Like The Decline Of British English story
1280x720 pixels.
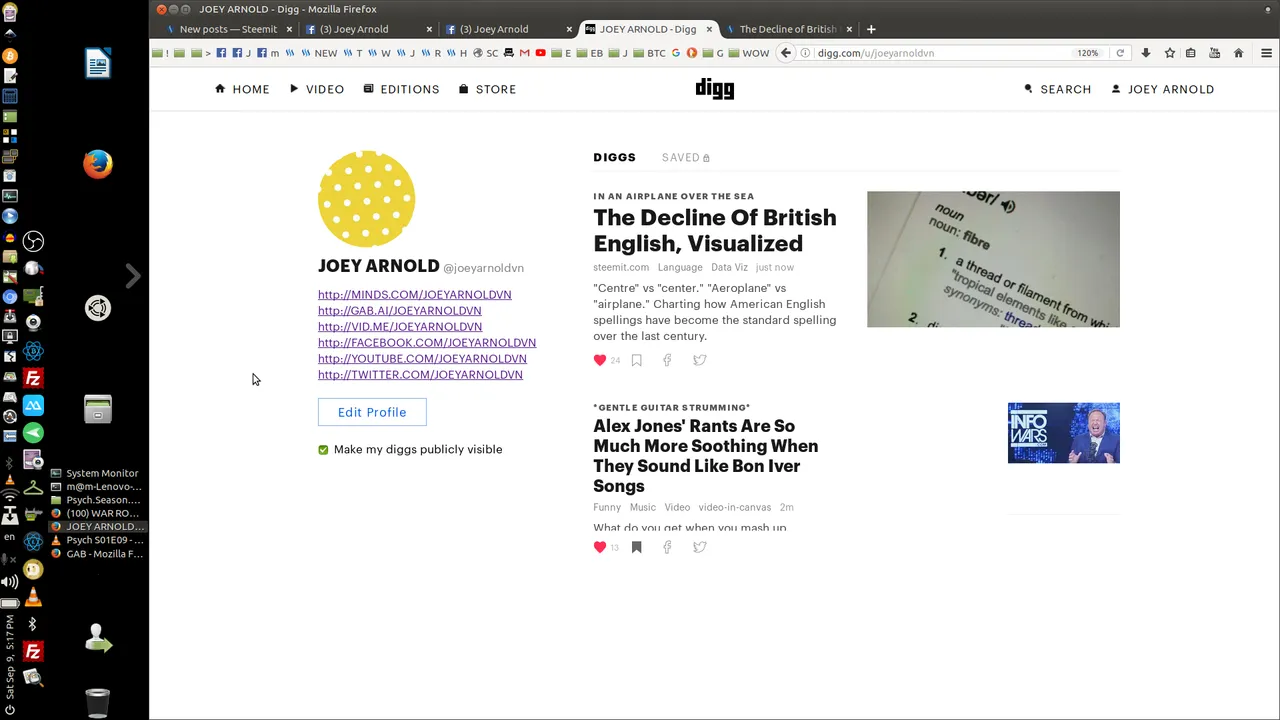pyautogui.click(x=600, y=360)
